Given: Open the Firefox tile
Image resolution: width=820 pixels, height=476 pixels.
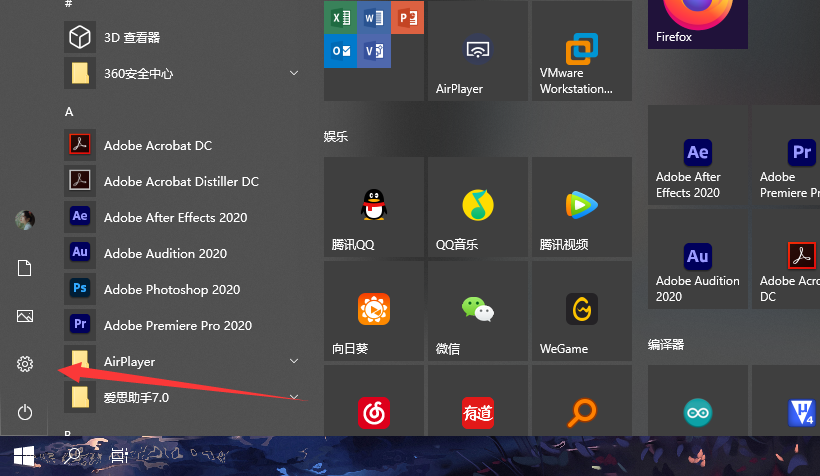Looking at the screenshot, I should coord(697,24).
